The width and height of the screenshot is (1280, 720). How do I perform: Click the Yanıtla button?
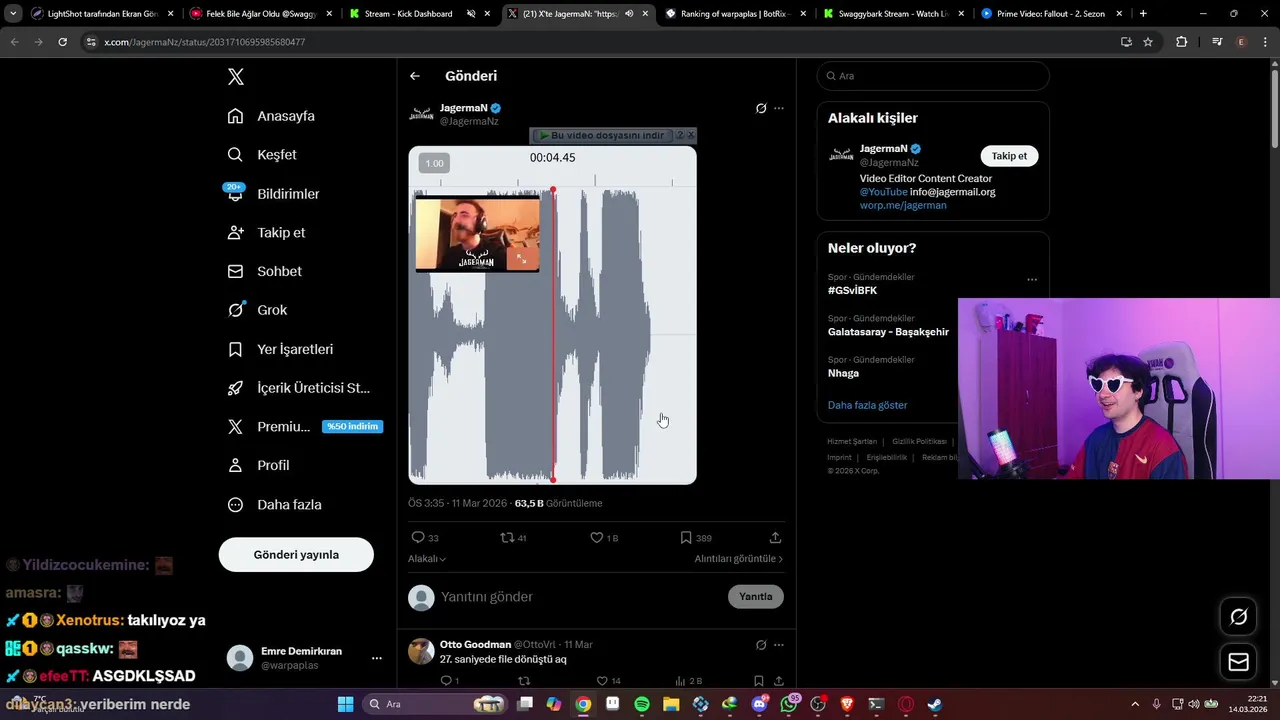pyautogui.click(x=756, y=597)
